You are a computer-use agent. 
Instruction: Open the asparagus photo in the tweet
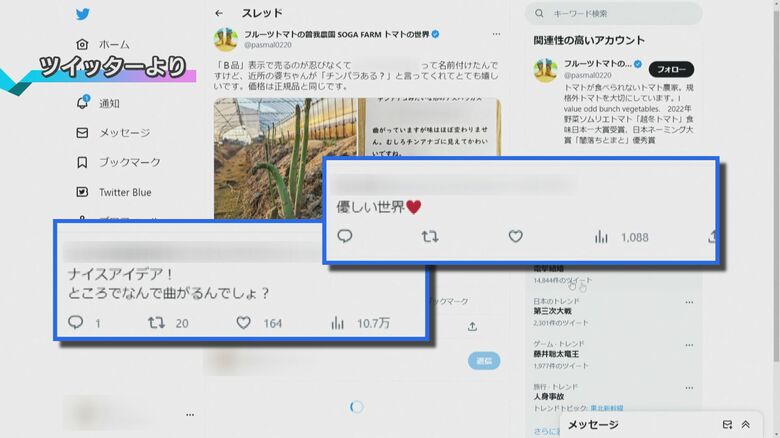285,158
